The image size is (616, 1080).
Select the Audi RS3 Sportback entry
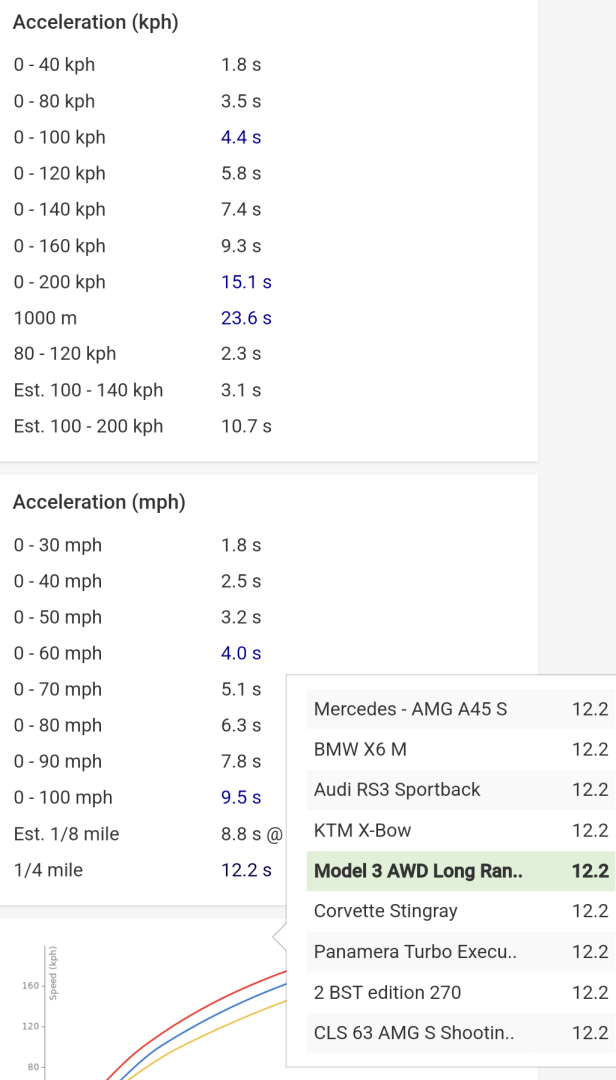[397, 789]
